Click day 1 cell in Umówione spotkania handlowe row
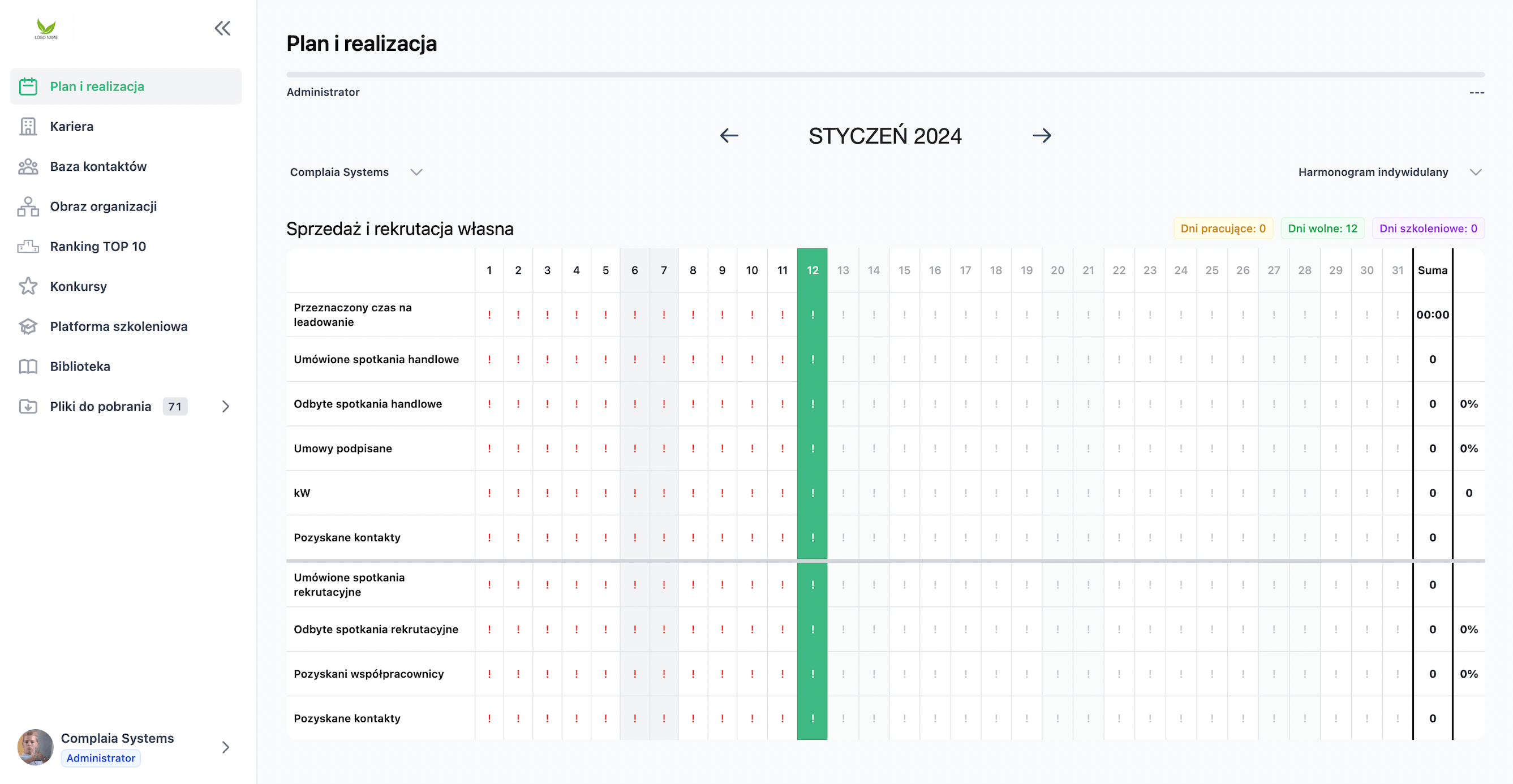This screenshot has height=784, width=1513. (489, 359)
